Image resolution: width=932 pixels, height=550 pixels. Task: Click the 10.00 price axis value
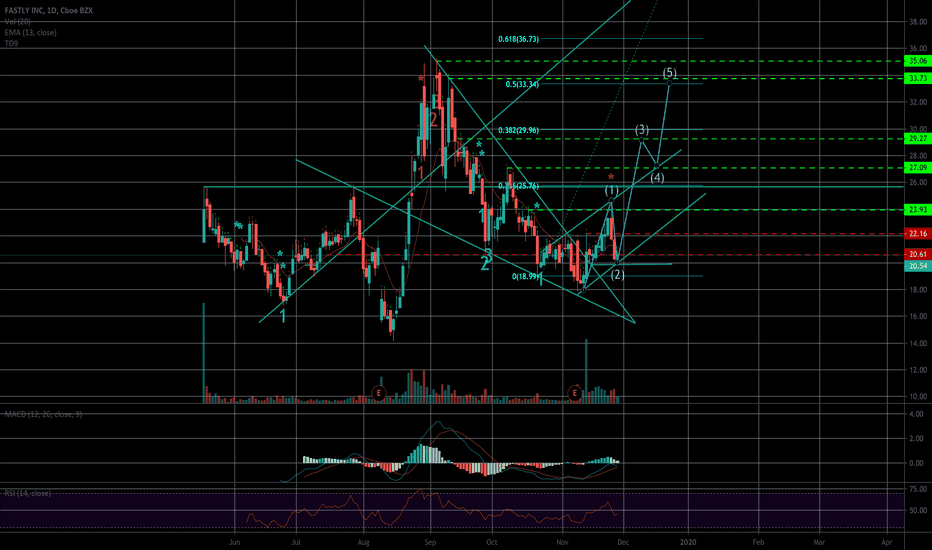click(918, 397)
